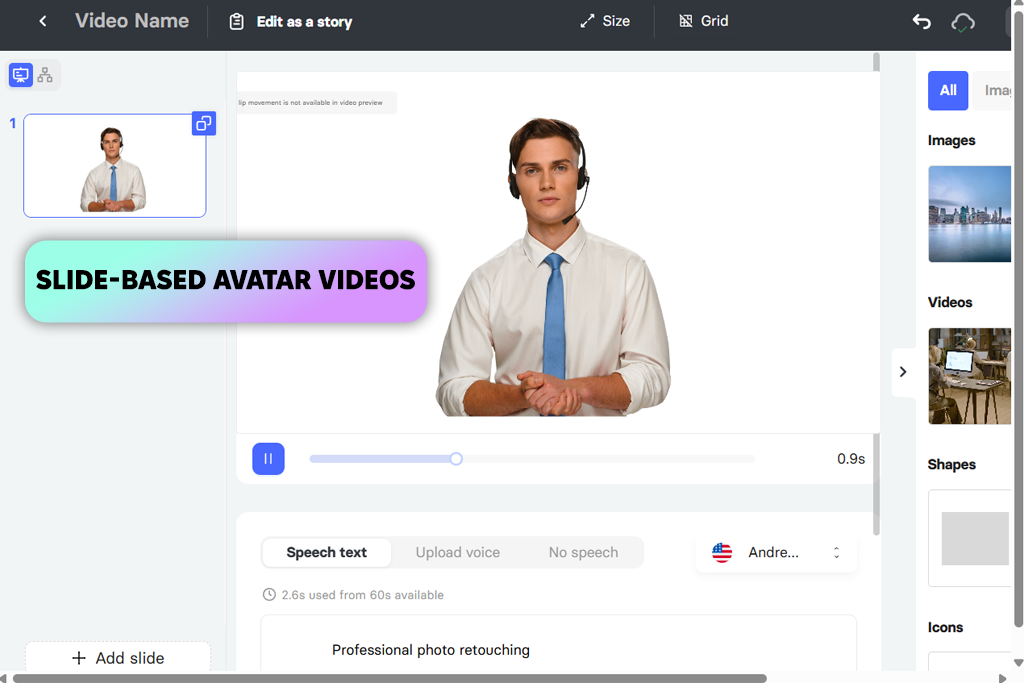Duplicate slide 1 with the copy icon
This screenshot has width=1024, height=683.
204,123
